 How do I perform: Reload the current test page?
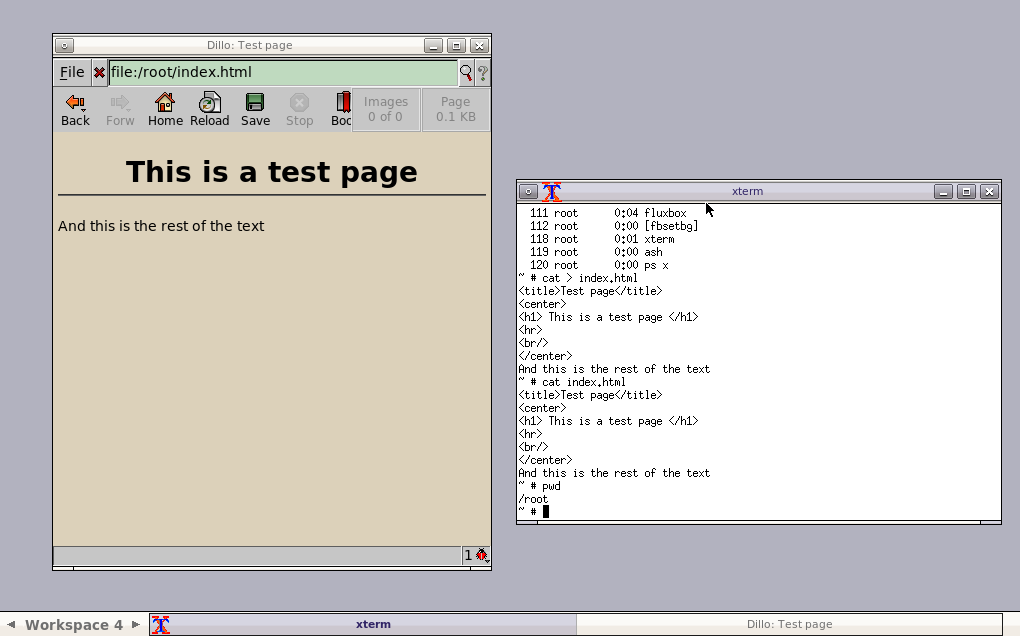click(210, 109)
